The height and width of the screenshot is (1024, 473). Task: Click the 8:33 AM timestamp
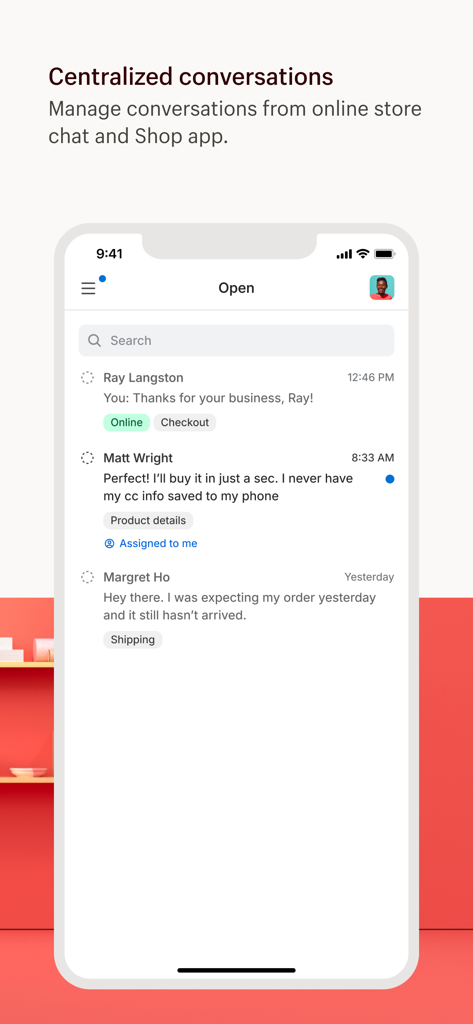373,458
